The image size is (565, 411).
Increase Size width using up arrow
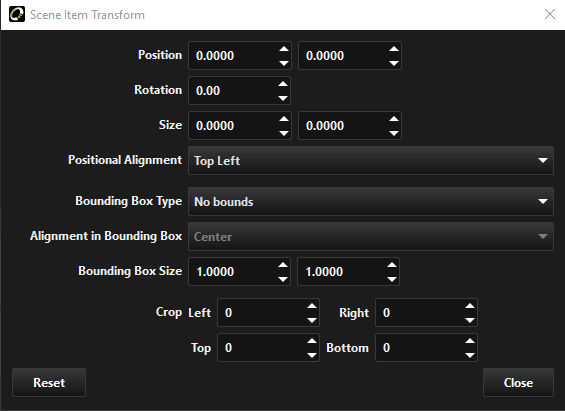click(284, 119)
